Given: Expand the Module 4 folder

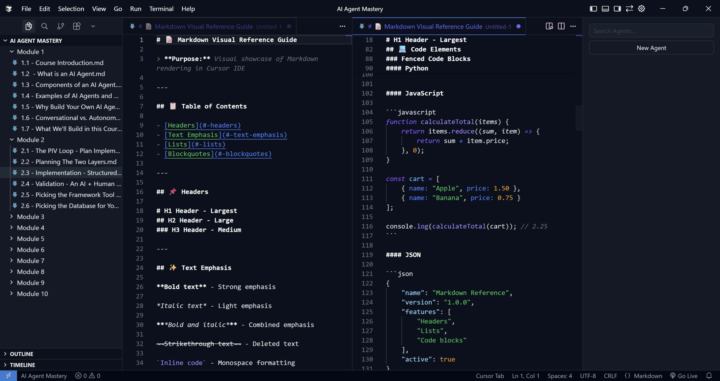Looking at the screenshot, I should [x=61, y=228].
